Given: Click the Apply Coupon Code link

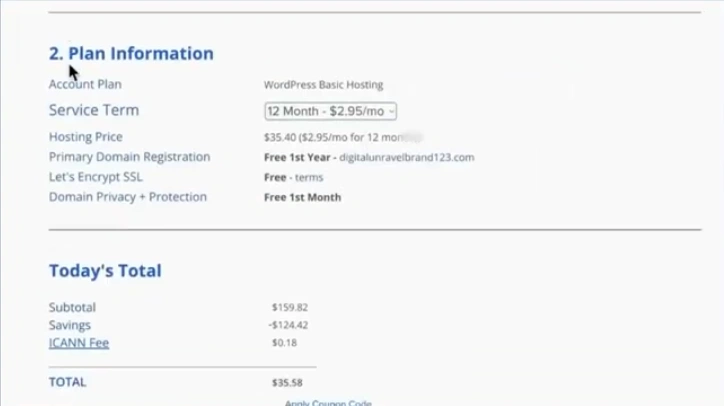Looking at the screenshot, I should coord(328,403).
